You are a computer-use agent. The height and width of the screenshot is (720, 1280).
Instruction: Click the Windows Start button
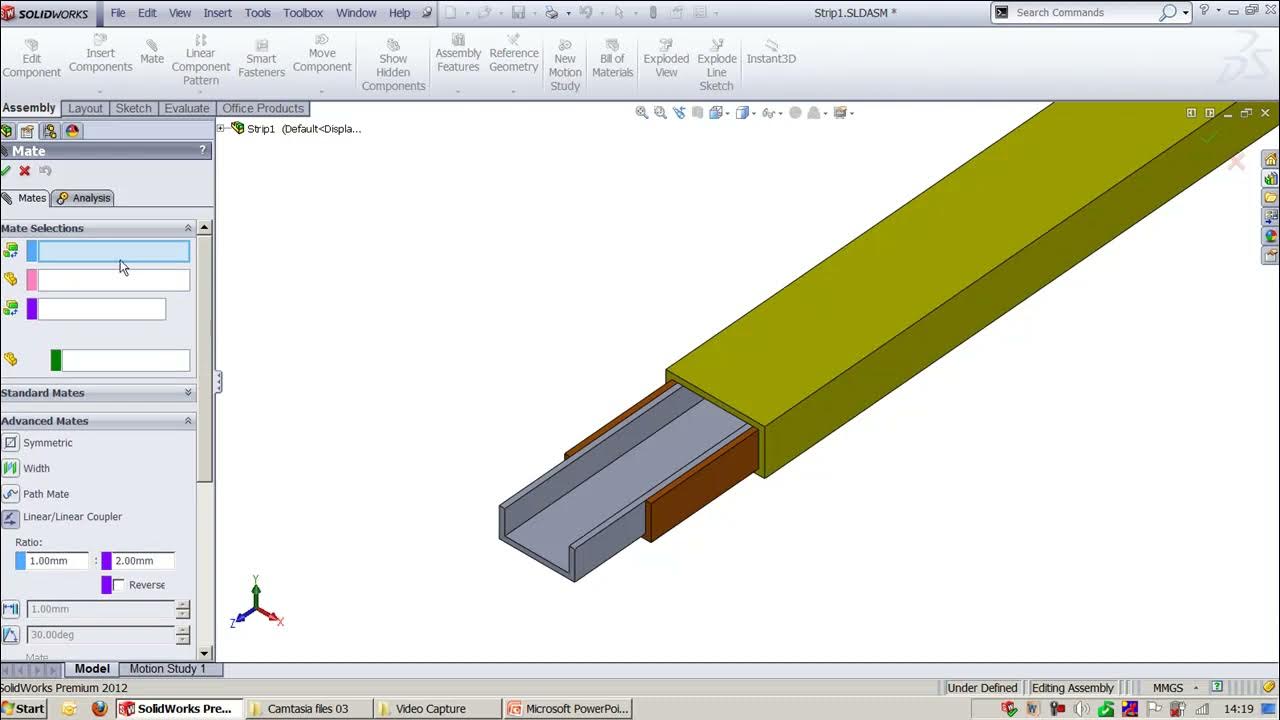pos(24,709)
